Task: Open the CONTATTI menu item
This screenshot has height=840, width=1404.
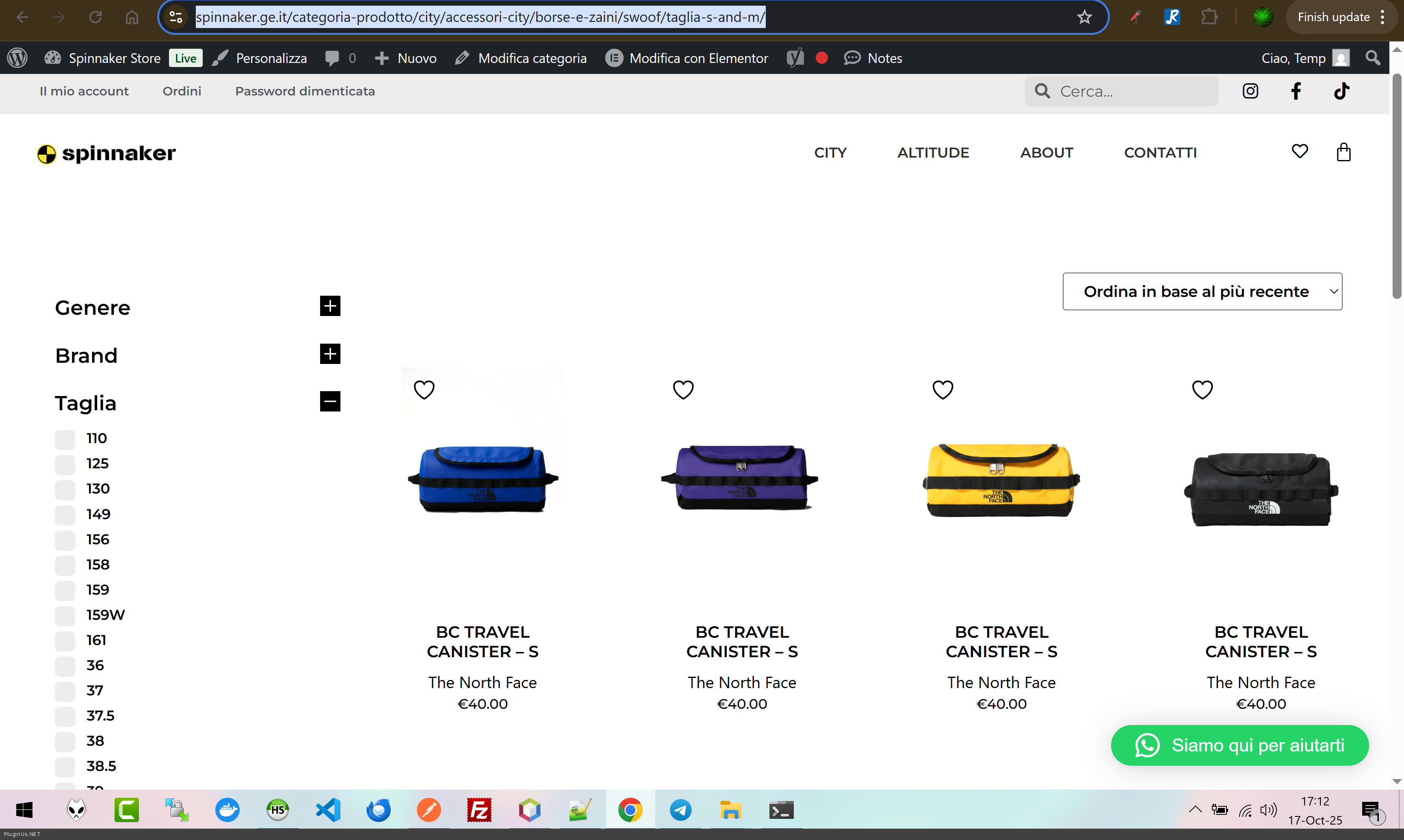Action: point(1160,153)
